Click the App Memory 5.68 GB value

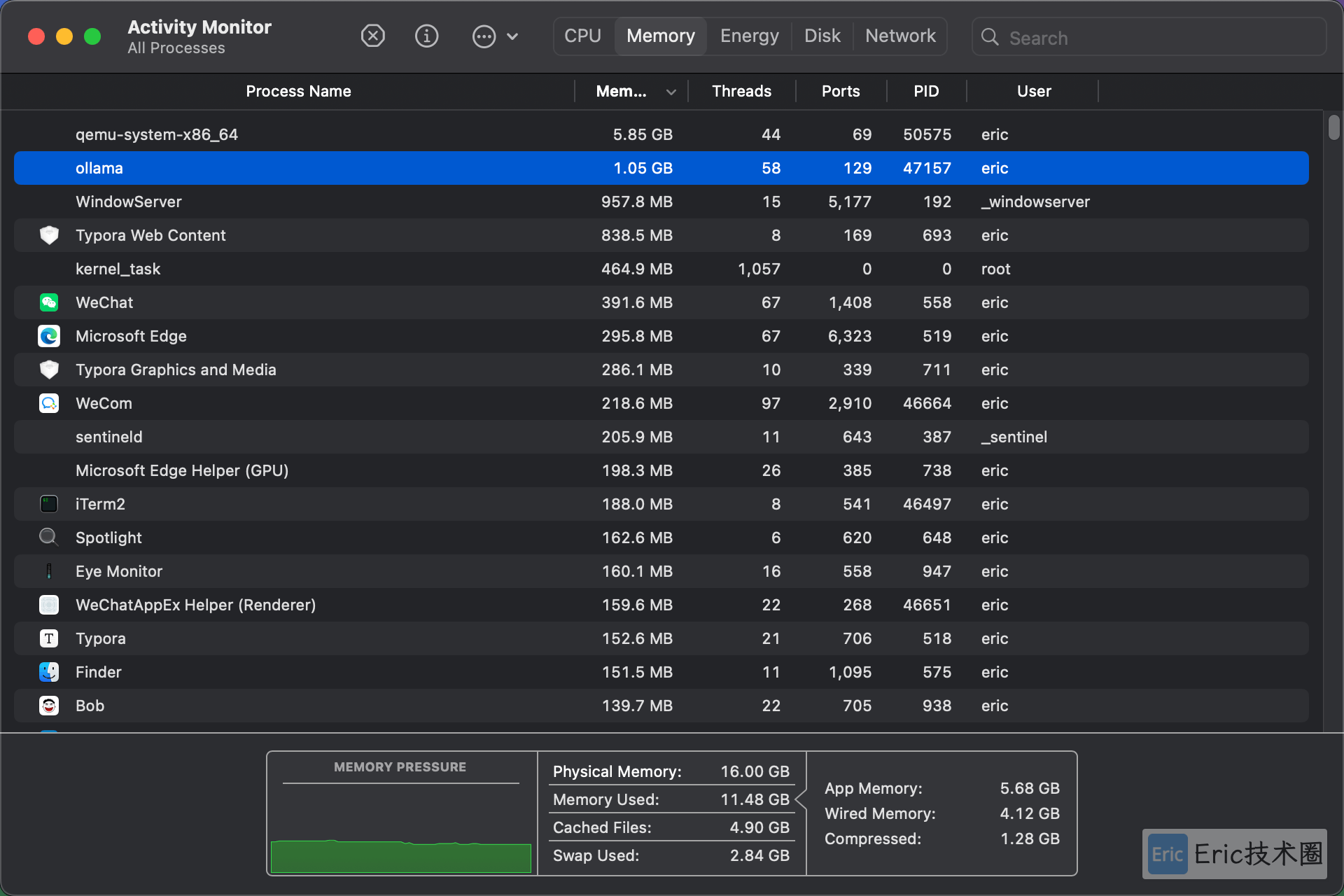(1030, 788)
